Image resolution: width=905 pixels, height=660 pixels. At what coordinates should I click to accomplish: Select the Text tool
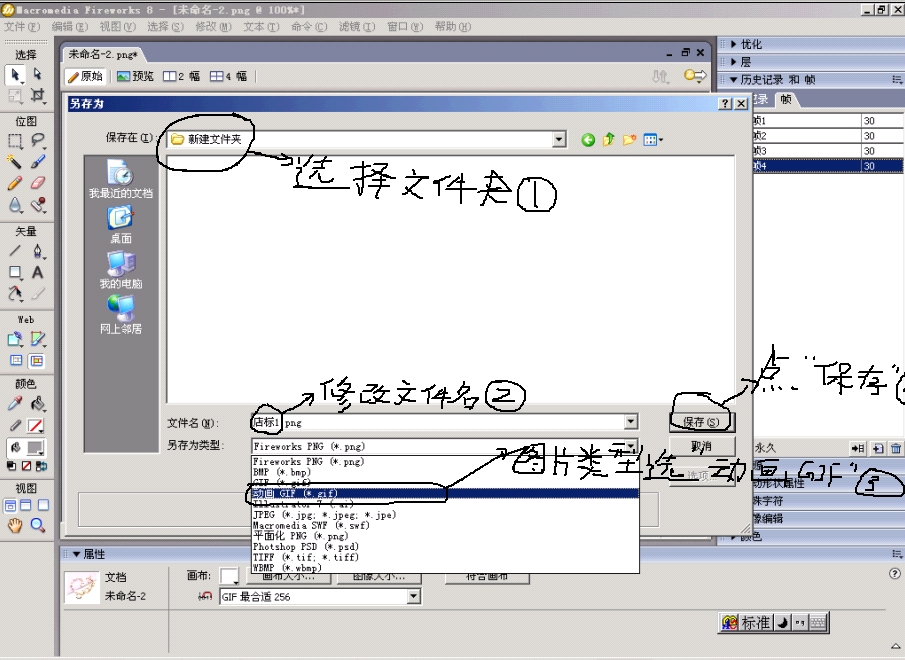click(38, 272)
